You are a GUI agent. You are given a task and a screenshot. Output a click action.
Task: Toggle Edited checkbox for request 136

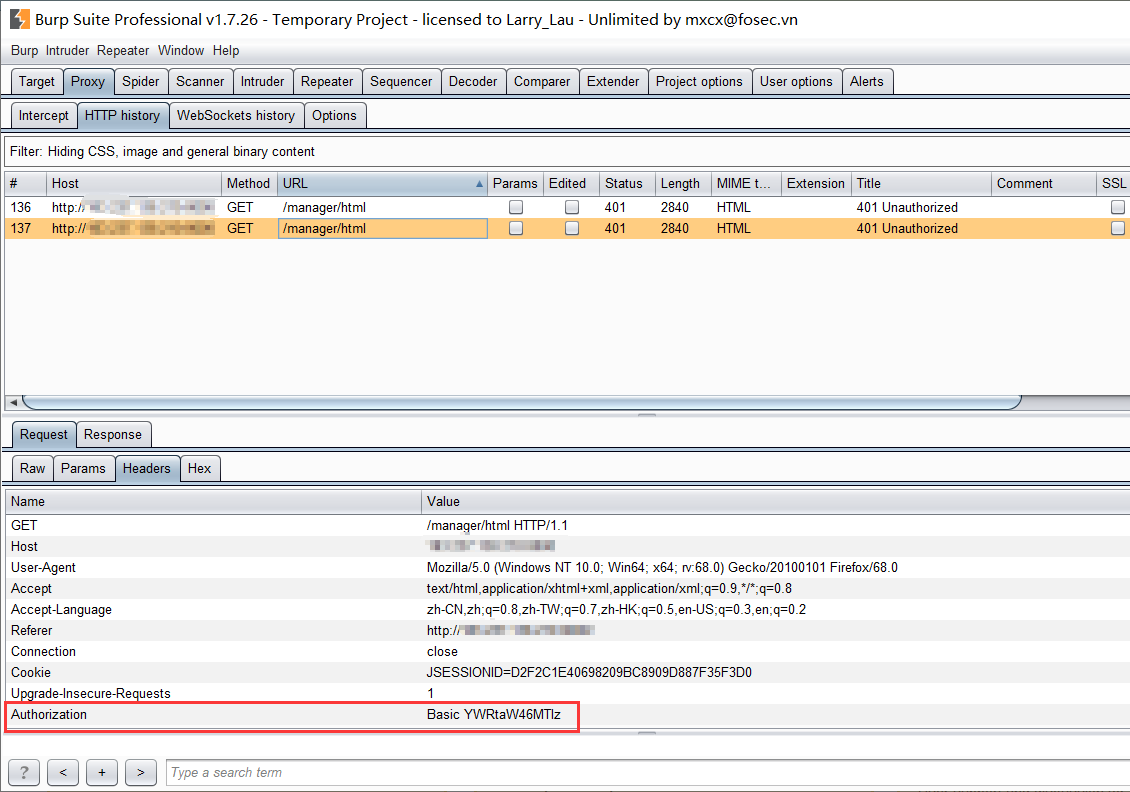571,208
